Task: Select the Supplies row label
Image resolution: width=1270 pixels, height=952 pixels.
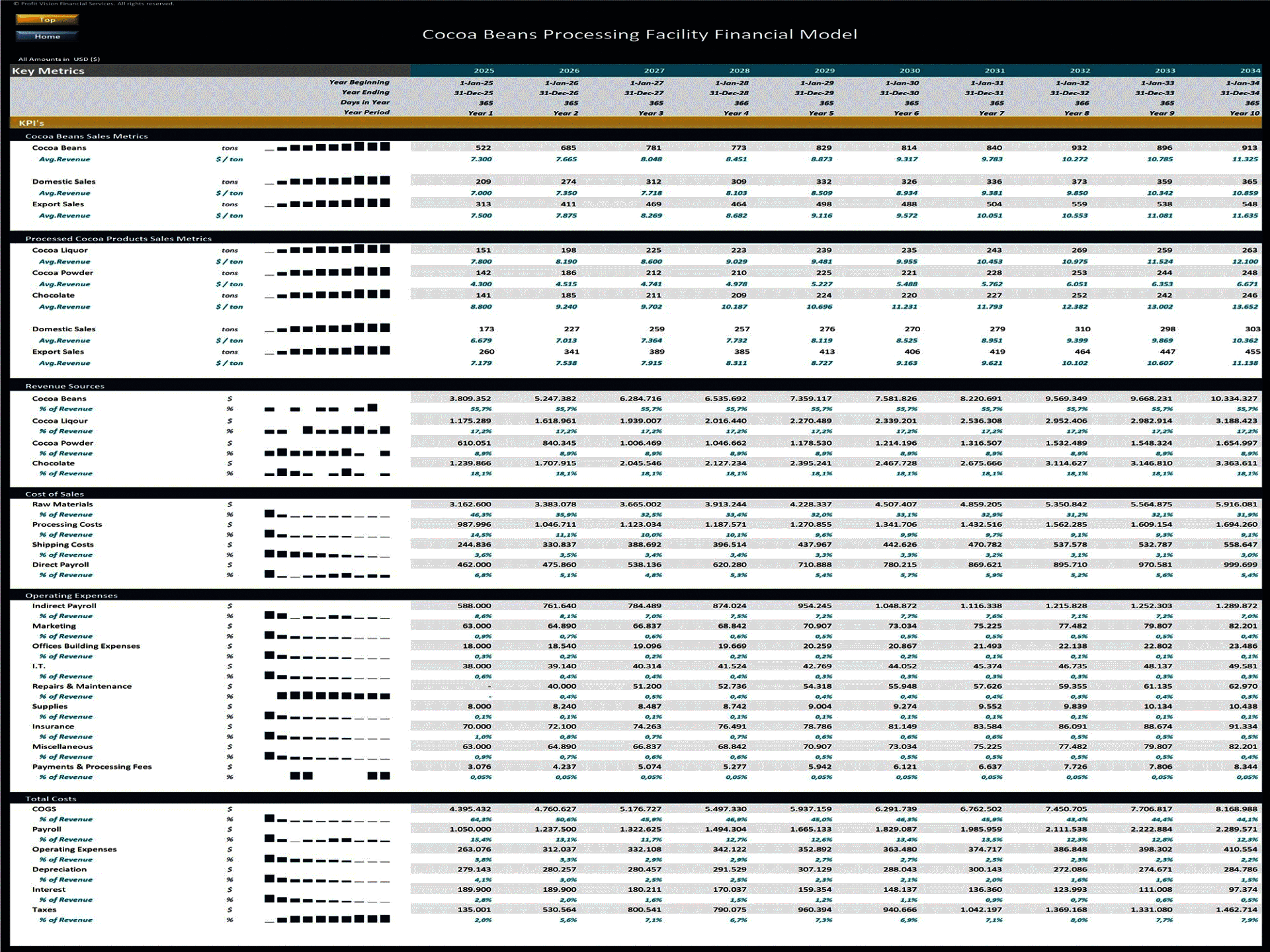Action: click(50, 707)
